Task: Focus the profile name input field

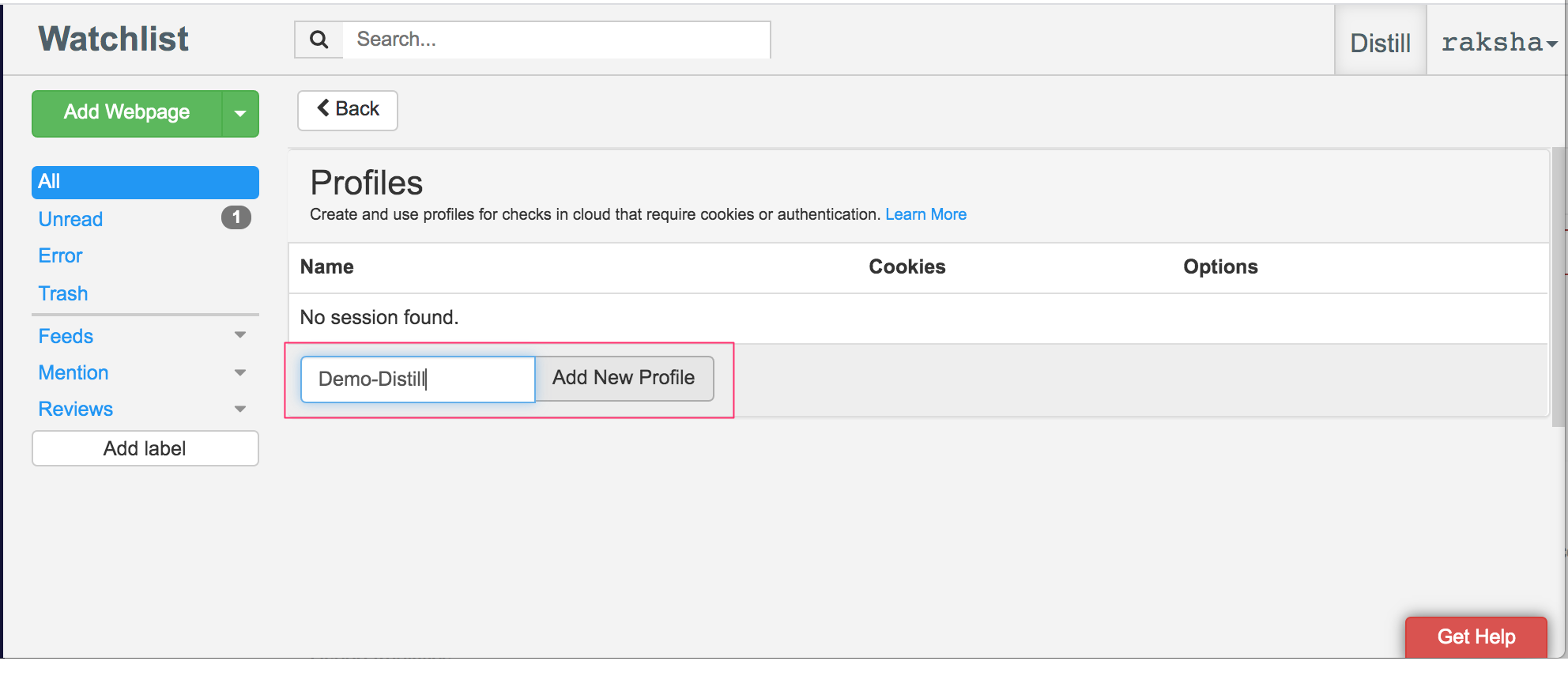Action: (x=417, y=379)
